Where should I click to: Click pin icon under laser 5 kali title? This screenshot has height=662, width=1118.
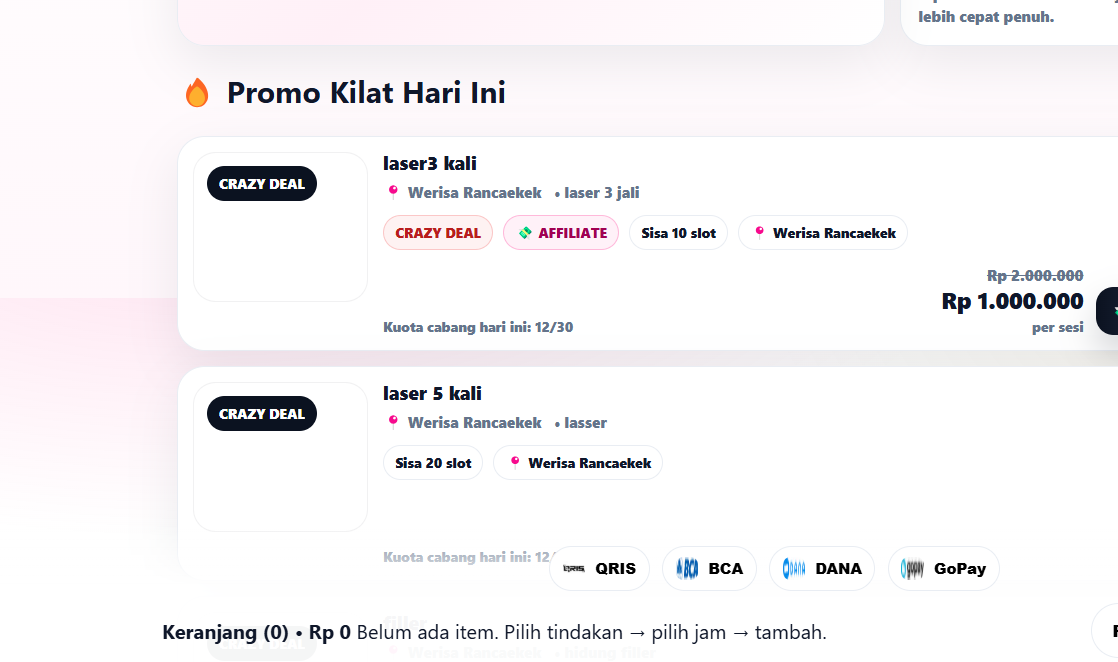coord(393,422)
